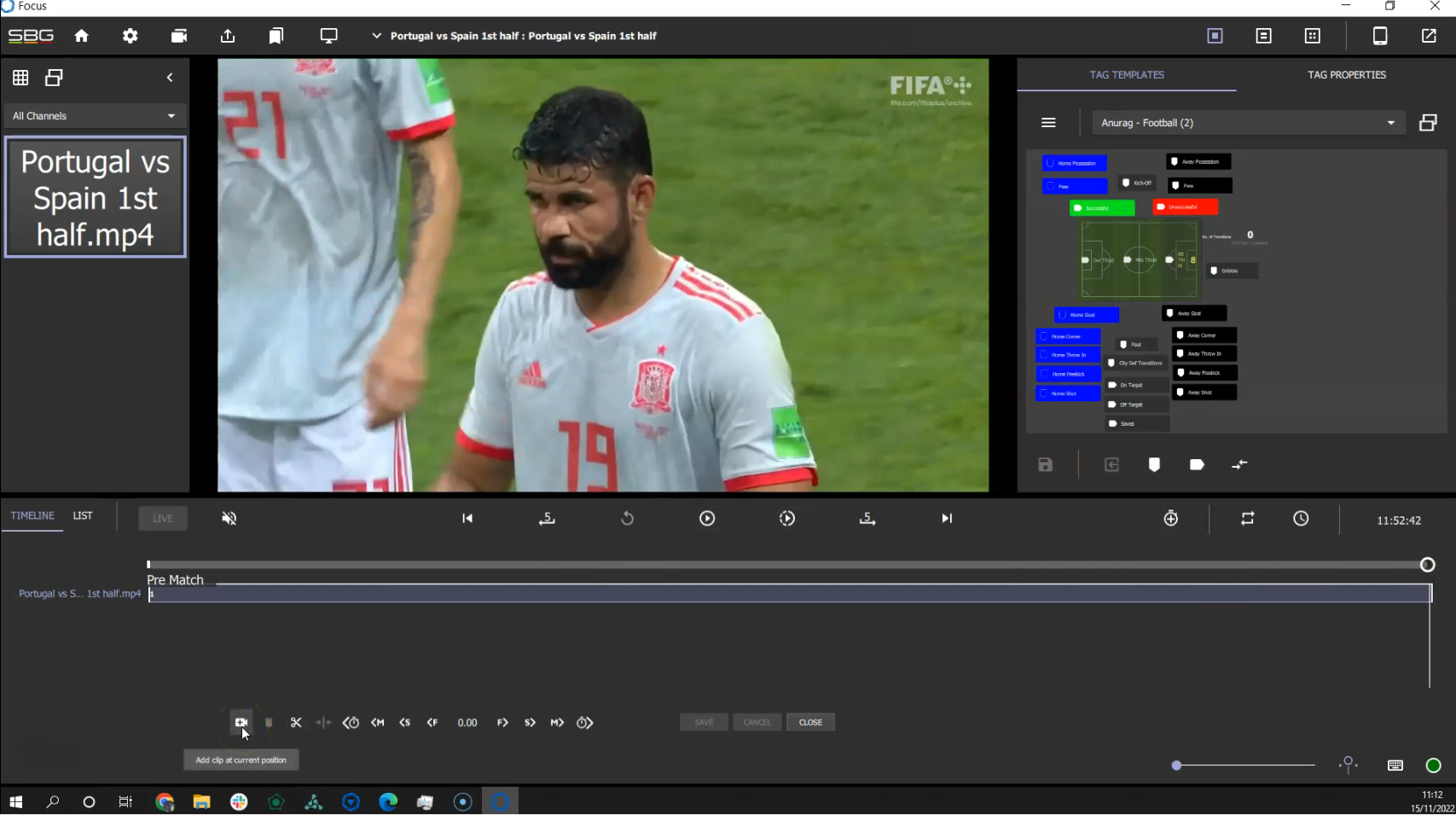Skip to the start of the video
Image resolution: width=1456 pixels, height=815 pixels.
467,519
